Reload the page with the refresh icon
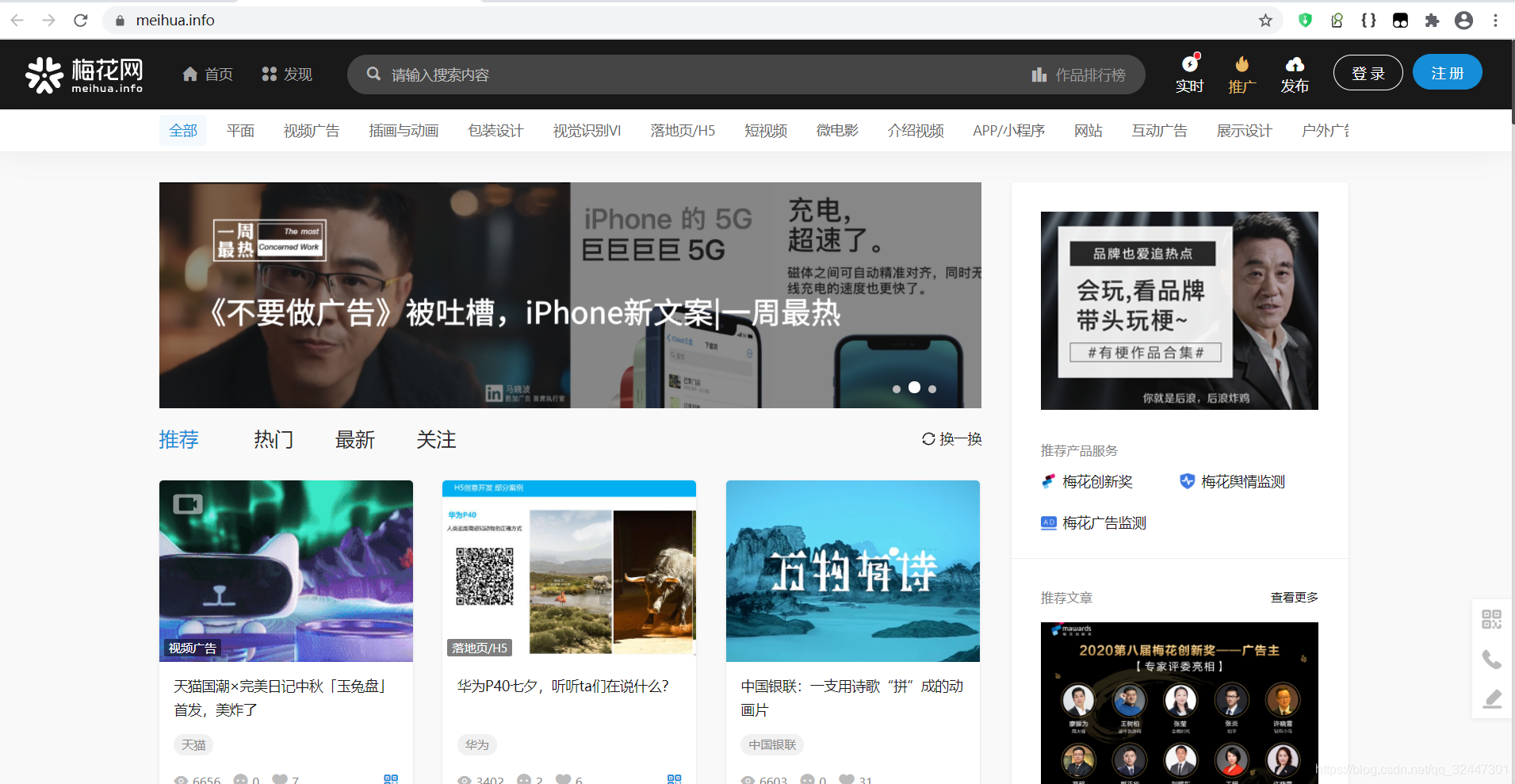Image resolution: width=1515 pixels, height=784 pixels. pos(81,21)
